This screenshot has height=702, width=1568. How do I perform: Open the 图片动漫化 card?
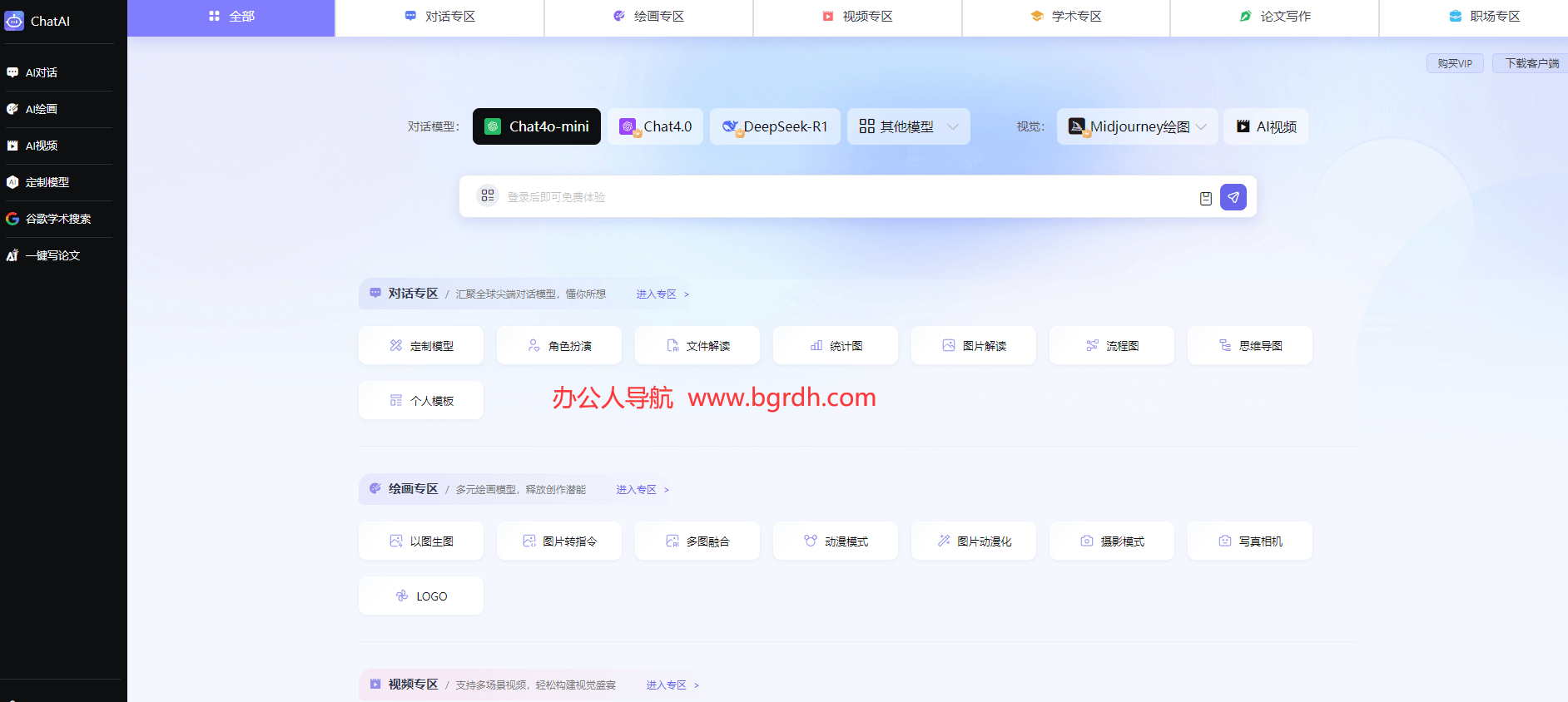(974, 541)
